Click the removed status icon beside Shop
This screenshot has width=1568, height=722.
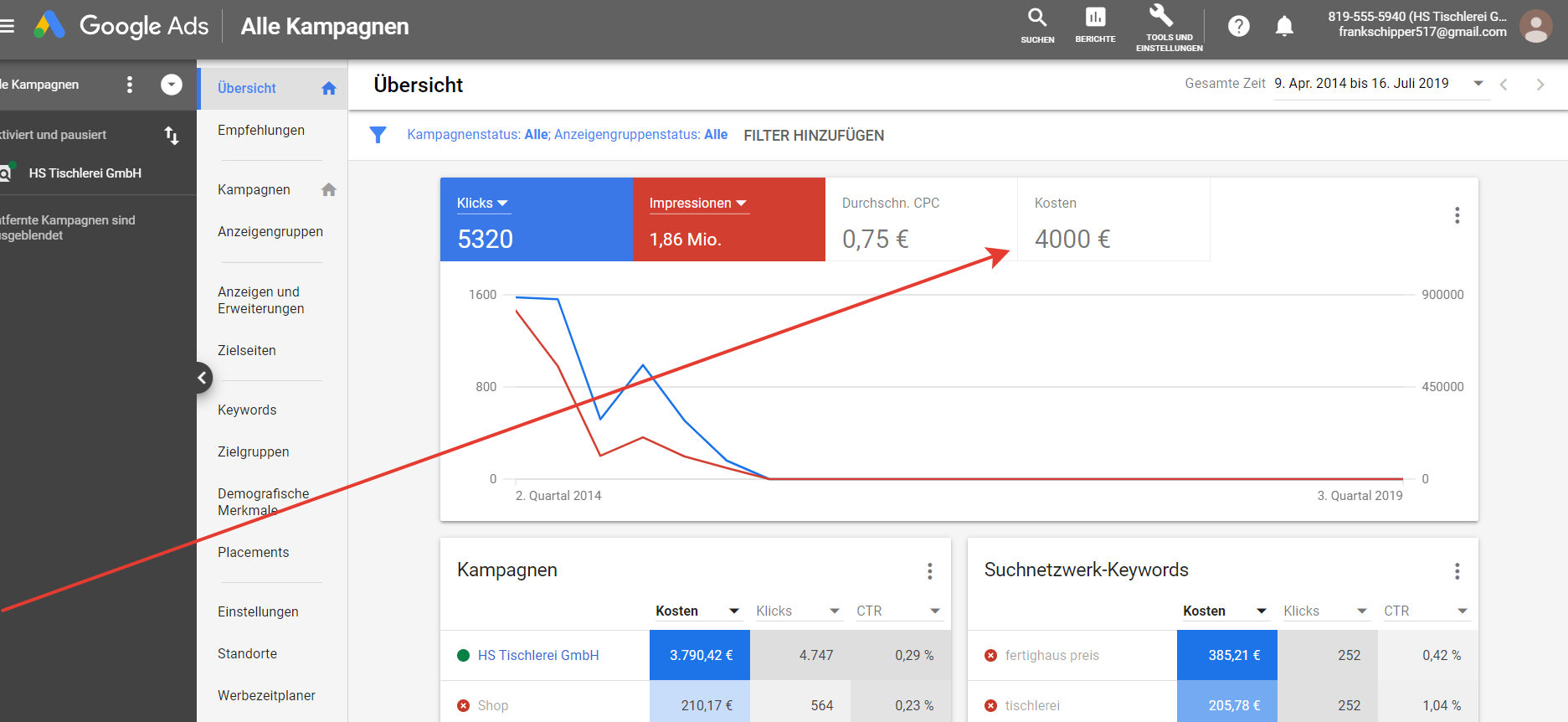pyautogui.click(x=463, y=706)
